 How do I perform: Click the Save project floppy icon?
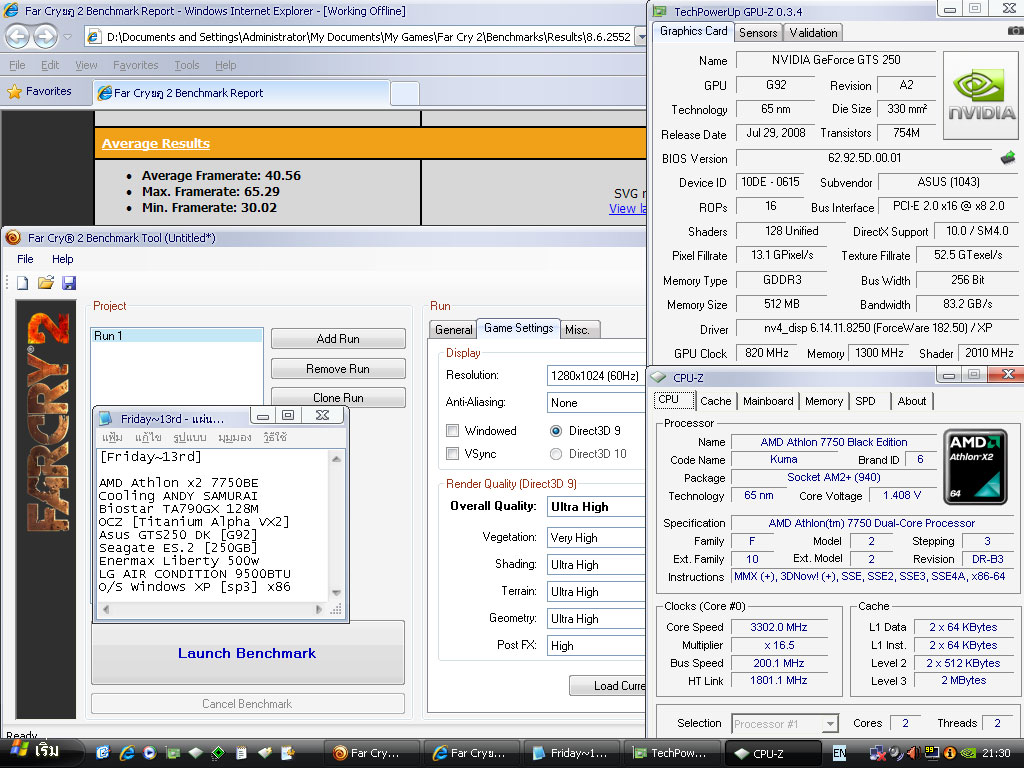(69, 283)
